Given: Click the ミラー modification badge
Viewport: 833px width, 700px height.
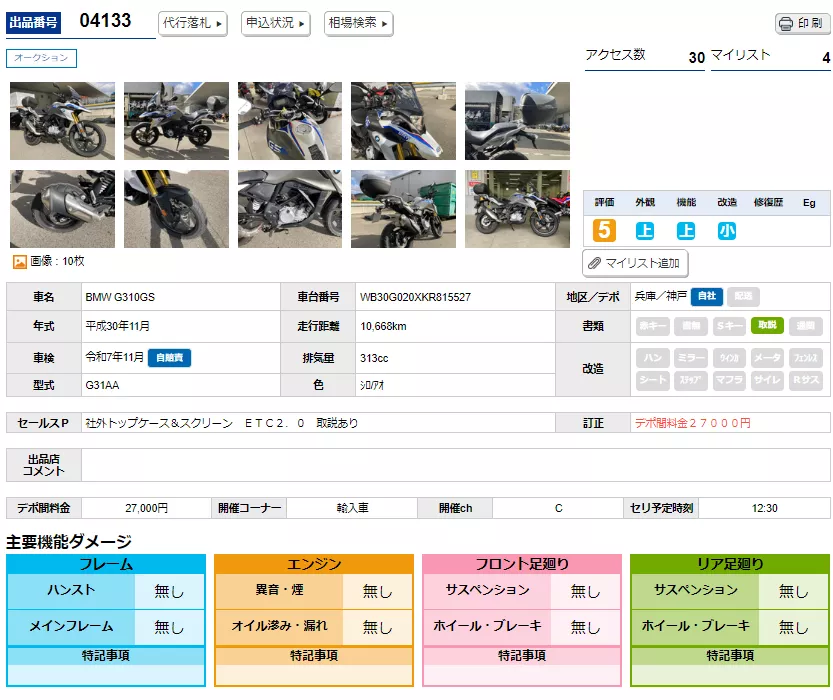Looking at the screenshot, I should (691, 358).
